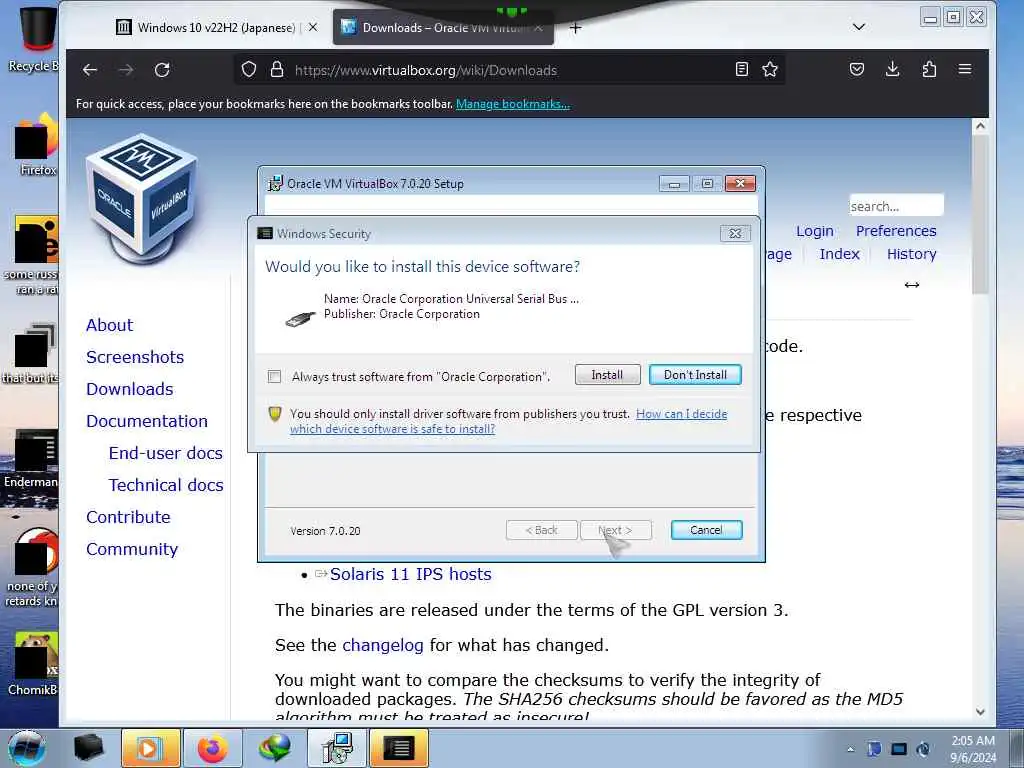Click the taskbar clock 2:05 AM
The height and width of the screenshot is (768, 1024).
(x=973, y=749)
